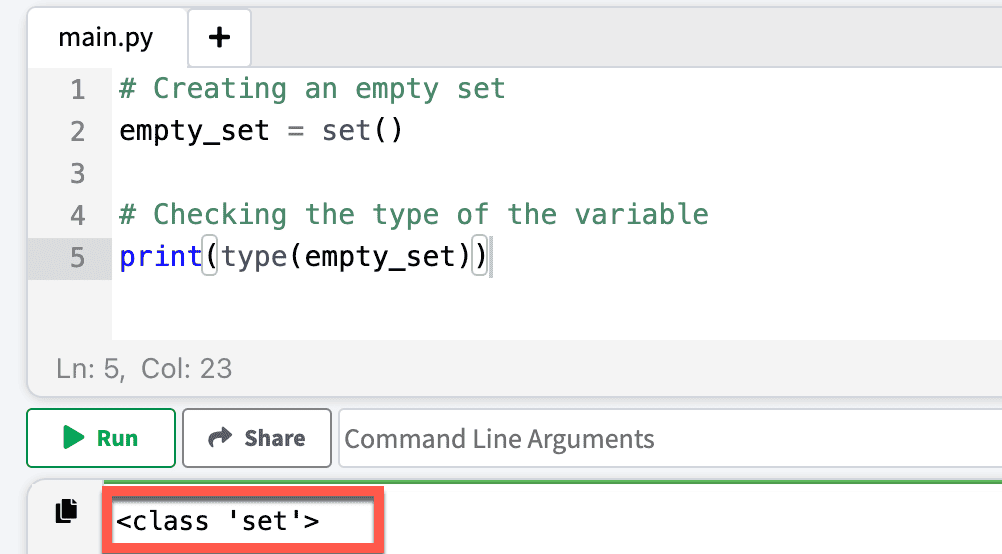Run the Python program

point(101,438)
